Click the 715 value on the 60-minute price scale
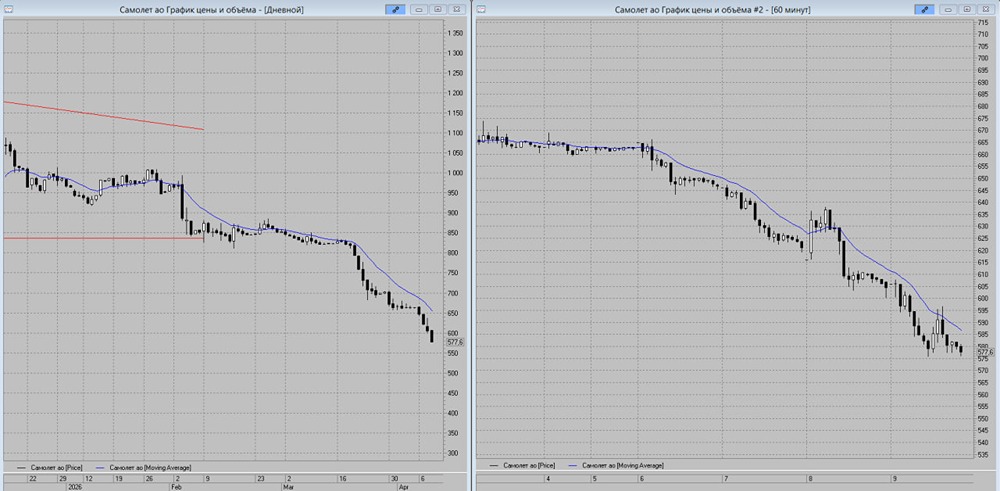This screenshot has width=1000, height=491. [x=983, y=22]
